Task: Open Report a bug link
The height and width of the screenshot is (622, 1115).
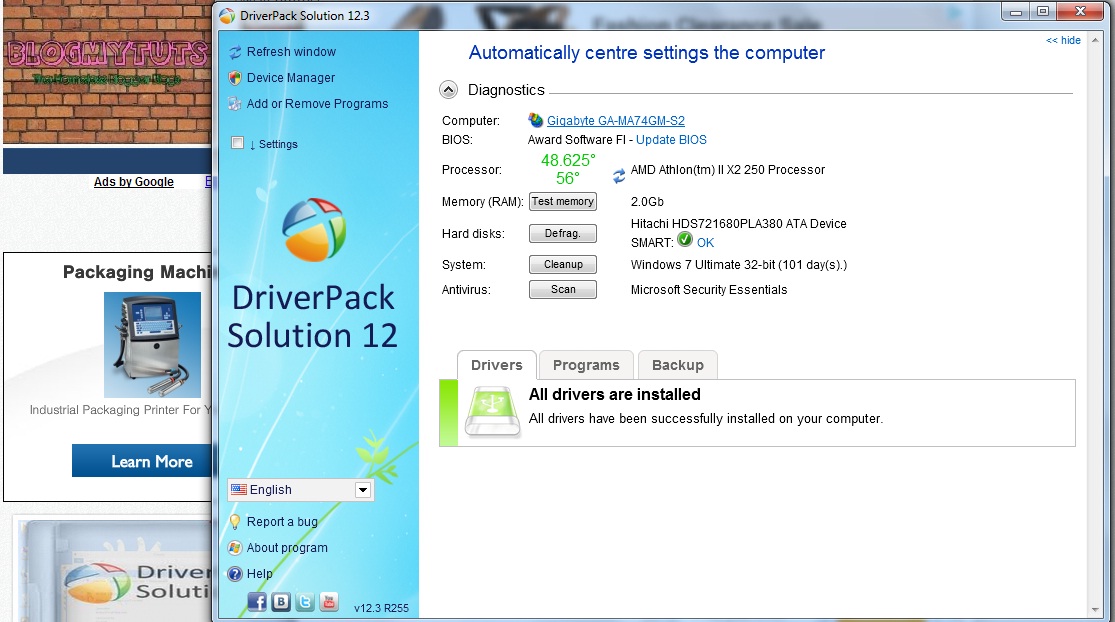Action: pos(282,522)
